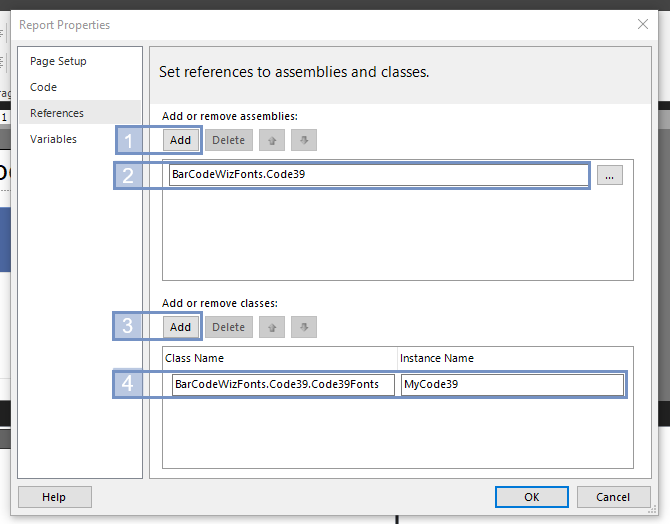
Task: Cancel the Report Properties dialog
Action: tap(613, 497)
